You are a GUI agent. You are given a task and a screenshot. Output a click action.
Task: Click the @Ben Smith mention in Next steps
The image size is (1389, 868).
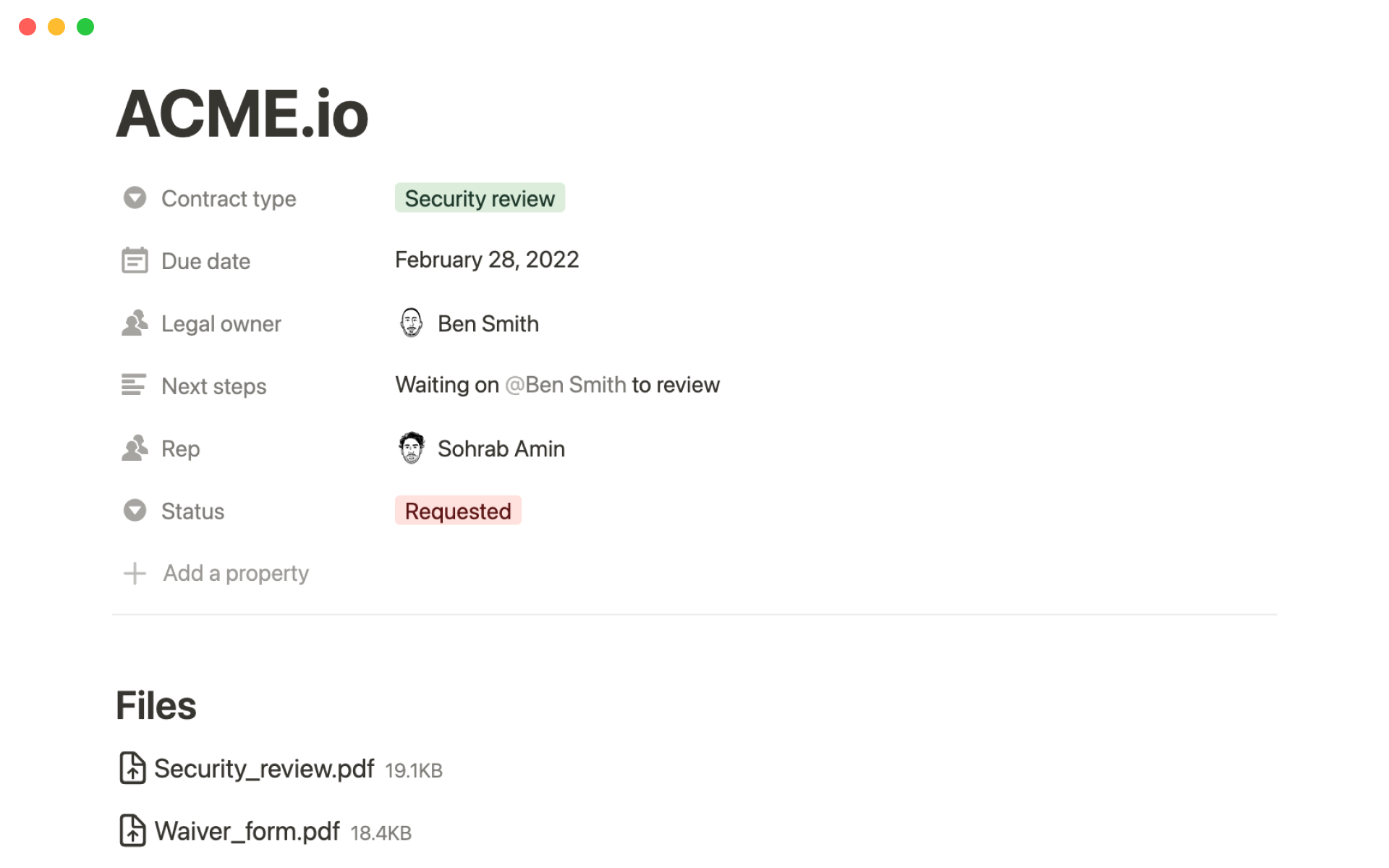566,385
